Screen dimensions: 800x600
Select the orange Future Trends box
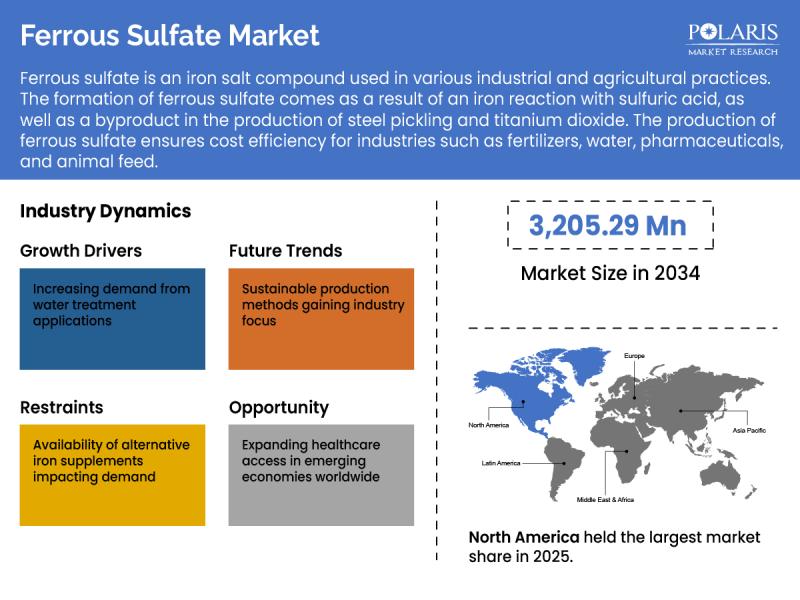[321, 318]
